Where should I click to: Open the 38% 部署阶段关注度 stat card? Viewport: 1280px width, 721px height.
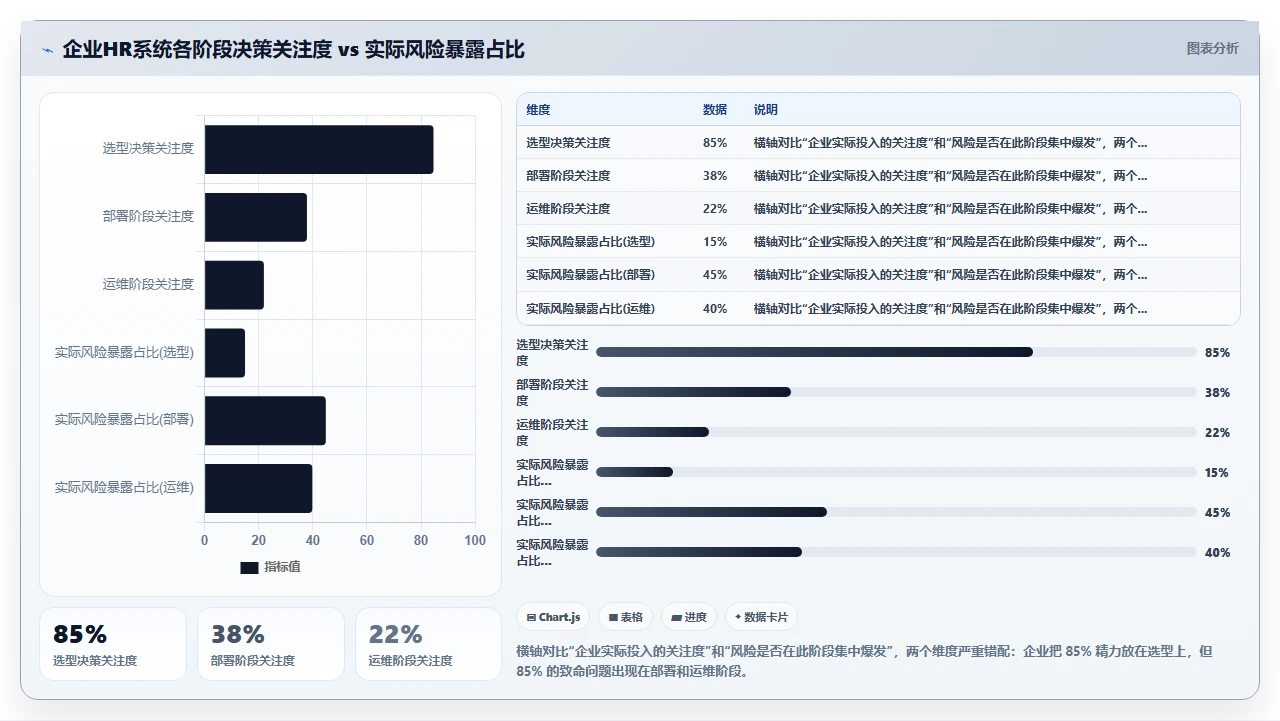click(271, 644)
